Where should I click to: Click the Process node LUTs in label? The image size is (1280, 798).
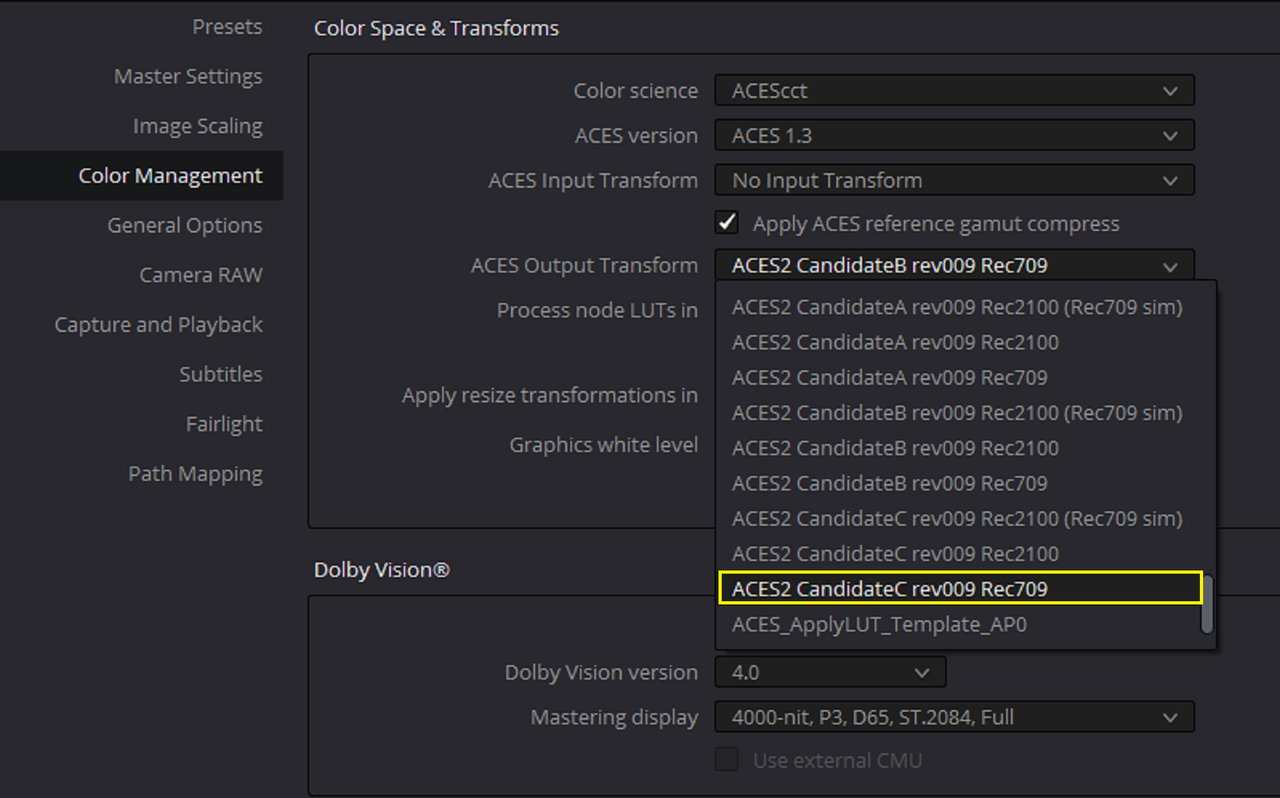click(x=597, y=311)
